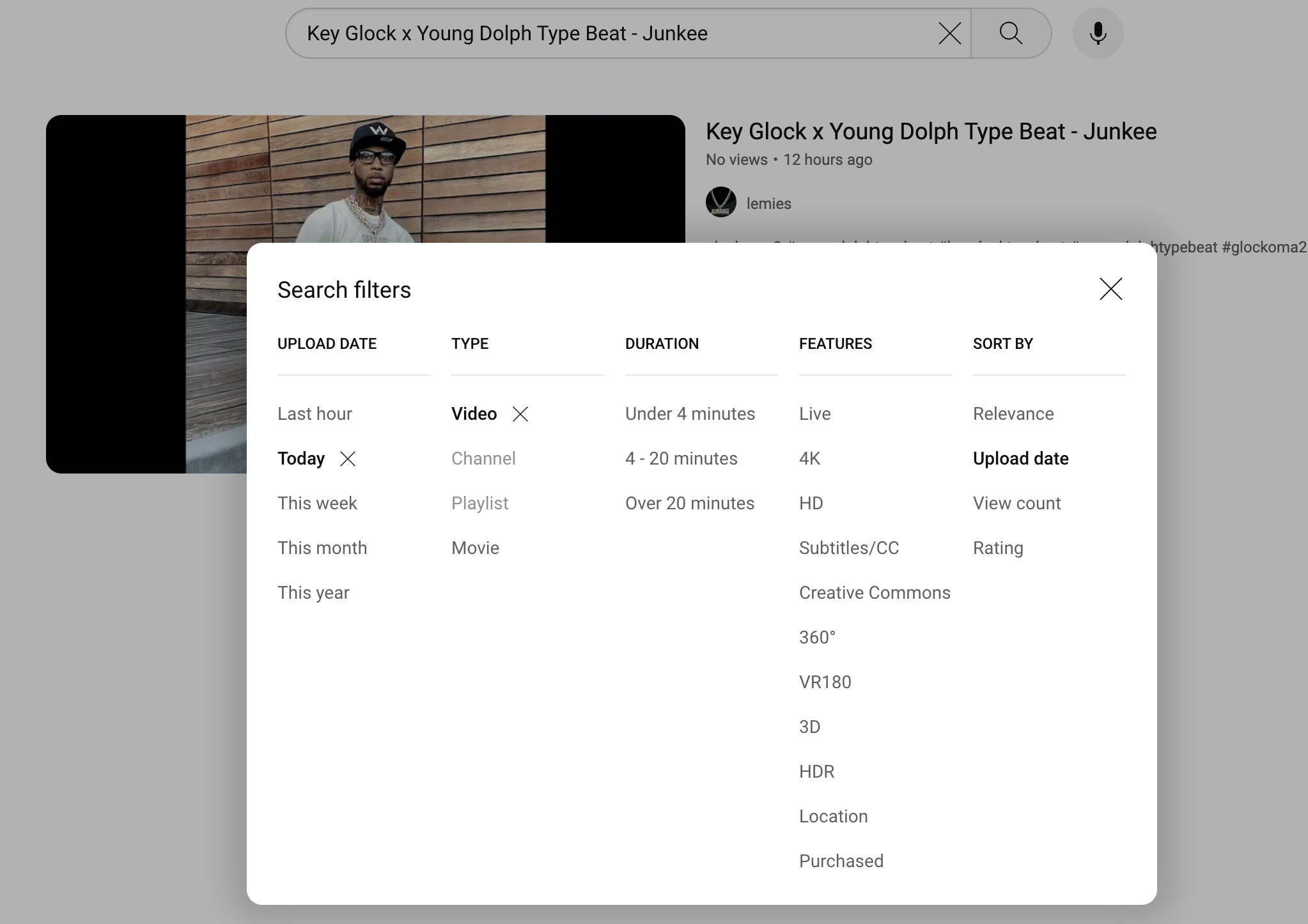Enable the 4K feature filter

click(x=809, y=459)
